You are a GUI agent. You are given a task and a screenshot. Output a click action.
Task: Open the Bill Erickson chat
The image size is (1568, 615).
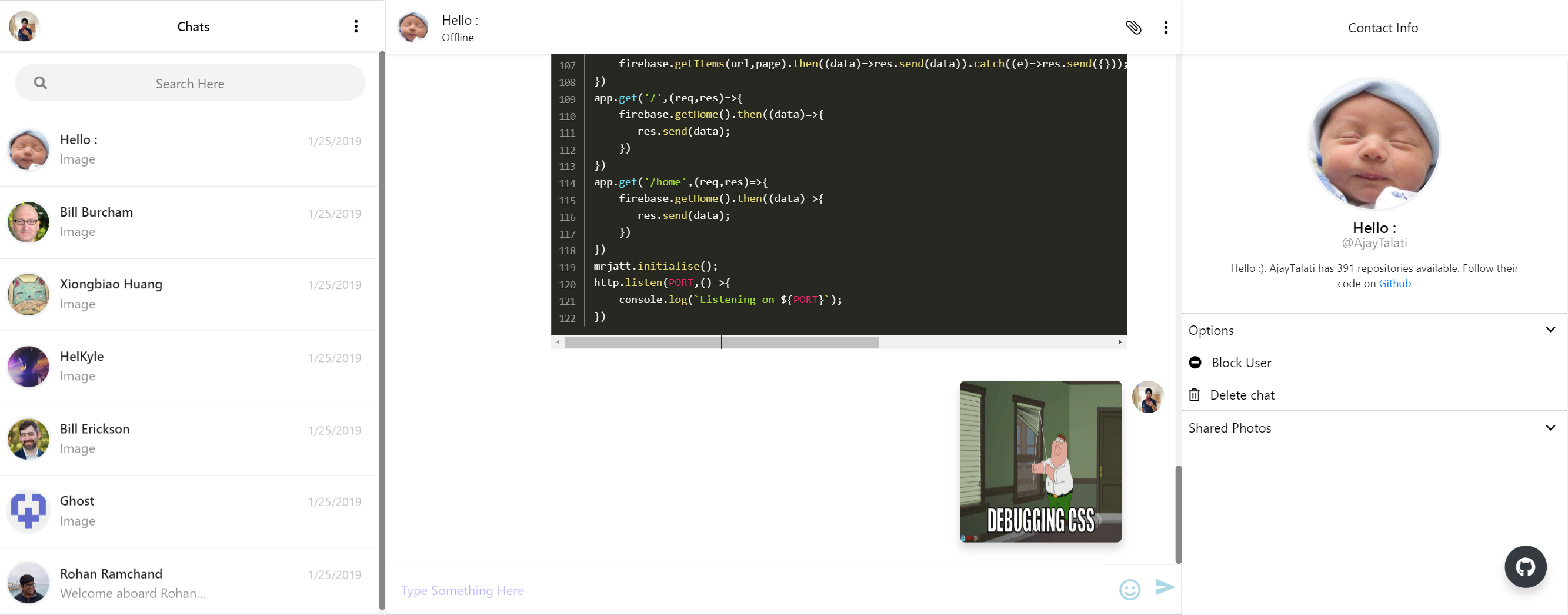pyautogui.click(x=189, y=439)
